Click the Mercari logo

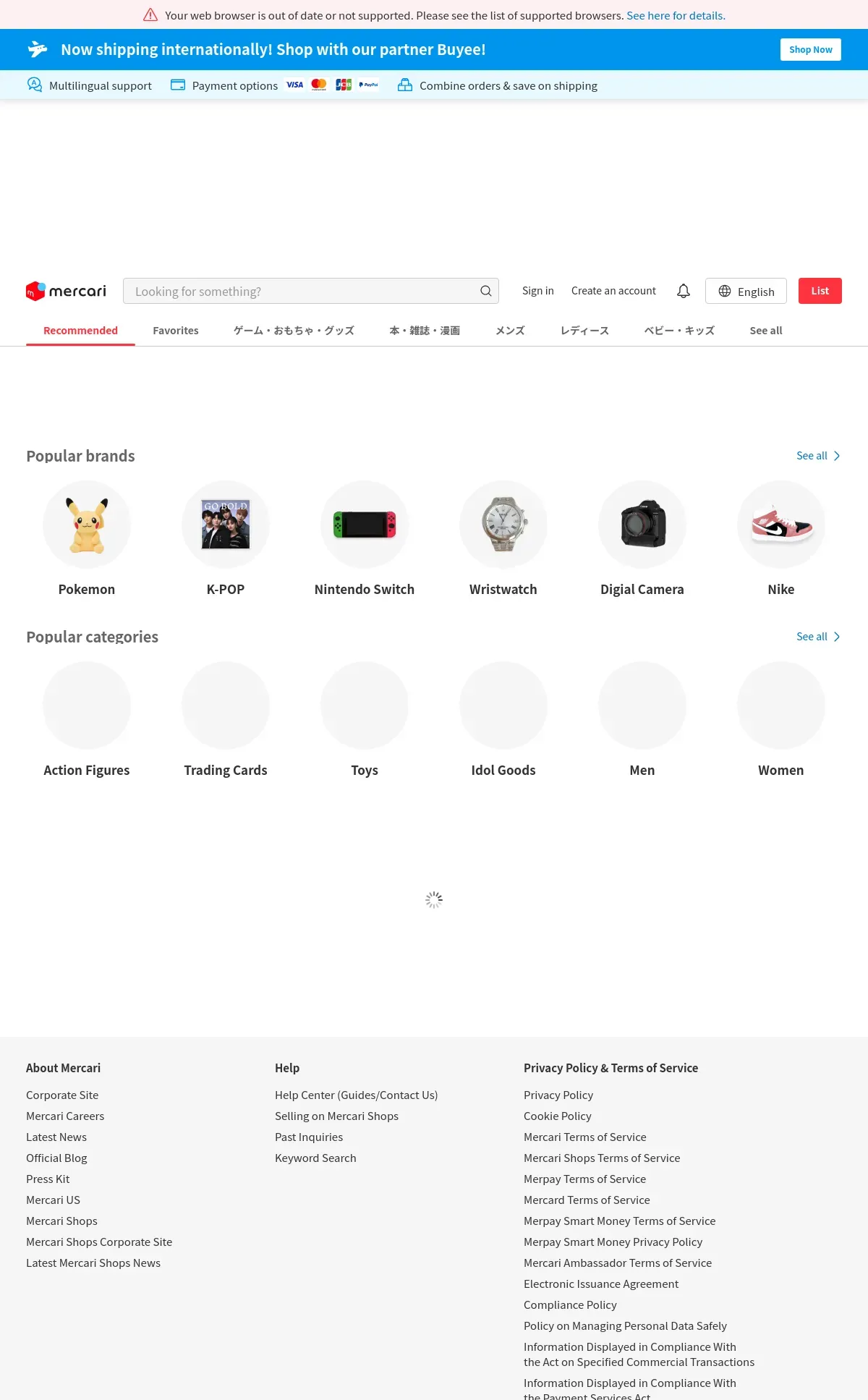tap(66, 291)
